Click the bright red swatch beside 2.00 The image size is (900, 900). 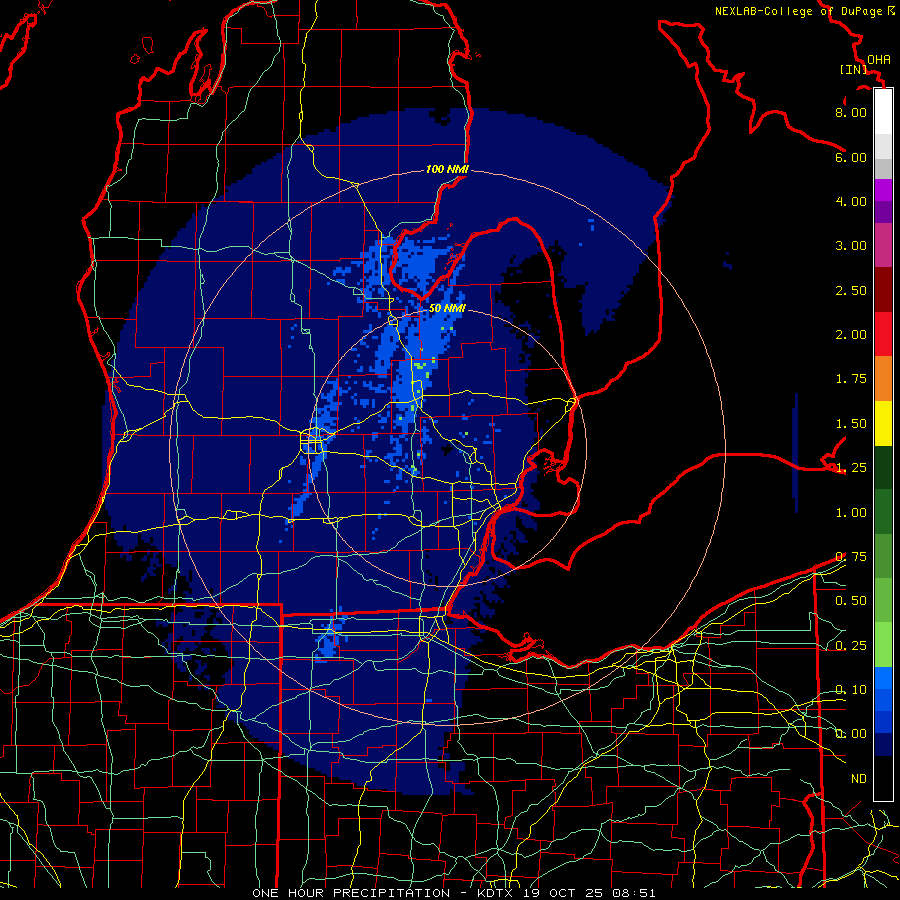pyautogui.click(x=883, y=334)
